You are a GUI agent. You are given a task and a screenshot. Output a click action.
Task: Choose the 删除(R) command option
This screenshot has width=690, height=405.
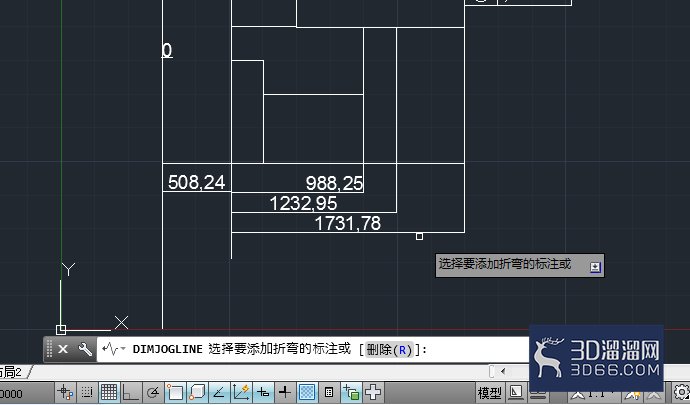pyautogui.click(x=389, y=350)
